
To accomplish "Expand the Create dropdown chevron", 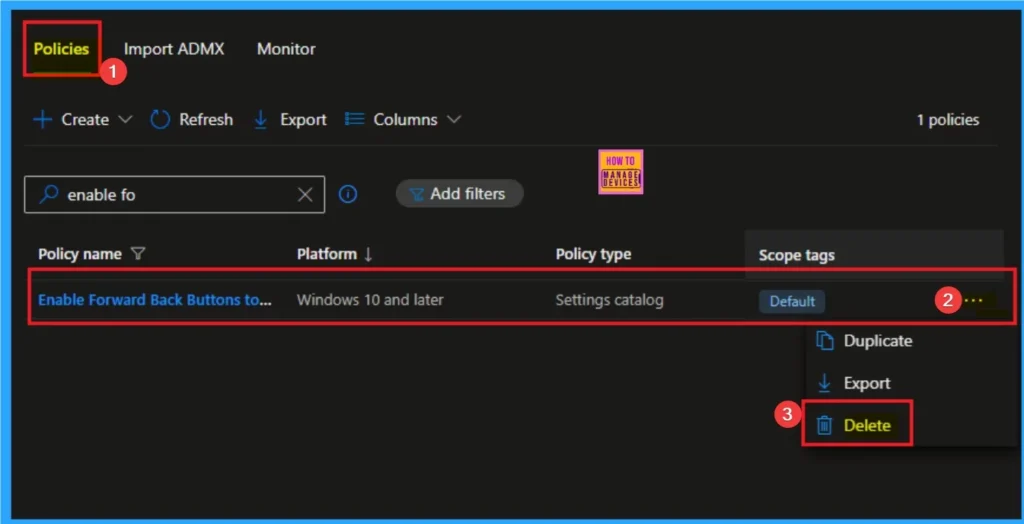I will tap(125, 120).
